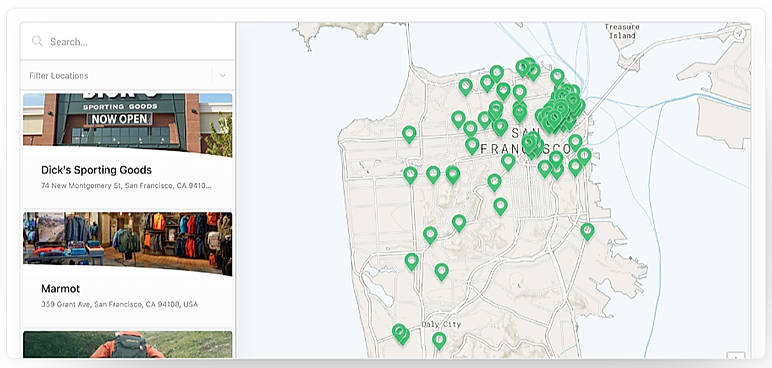
Task: Select the double pin left of Daly City
Action: tap(401, 334)
